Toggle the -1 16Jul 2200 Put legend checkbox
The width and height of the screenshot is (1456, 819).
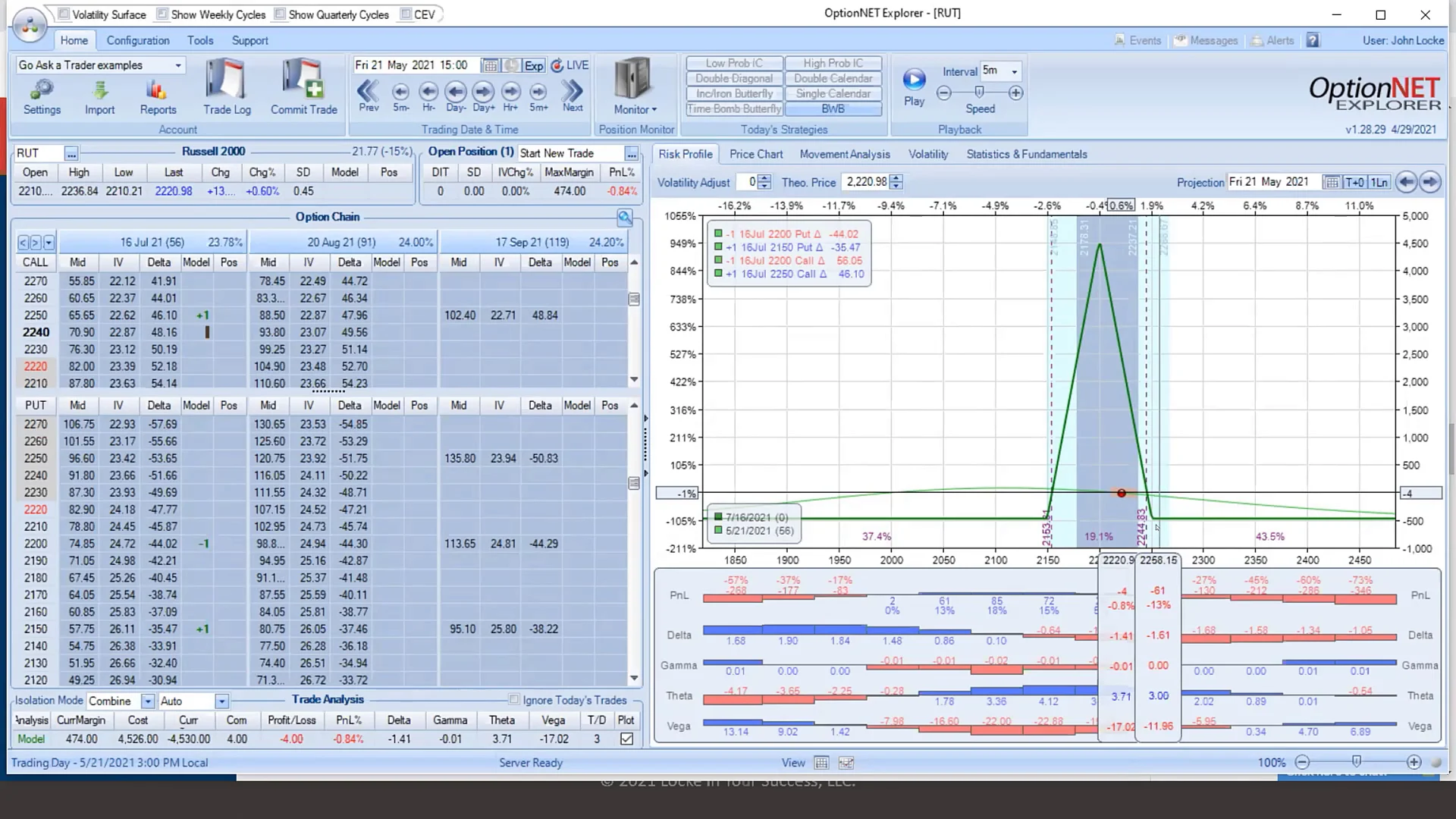click(x=717, y=234)
